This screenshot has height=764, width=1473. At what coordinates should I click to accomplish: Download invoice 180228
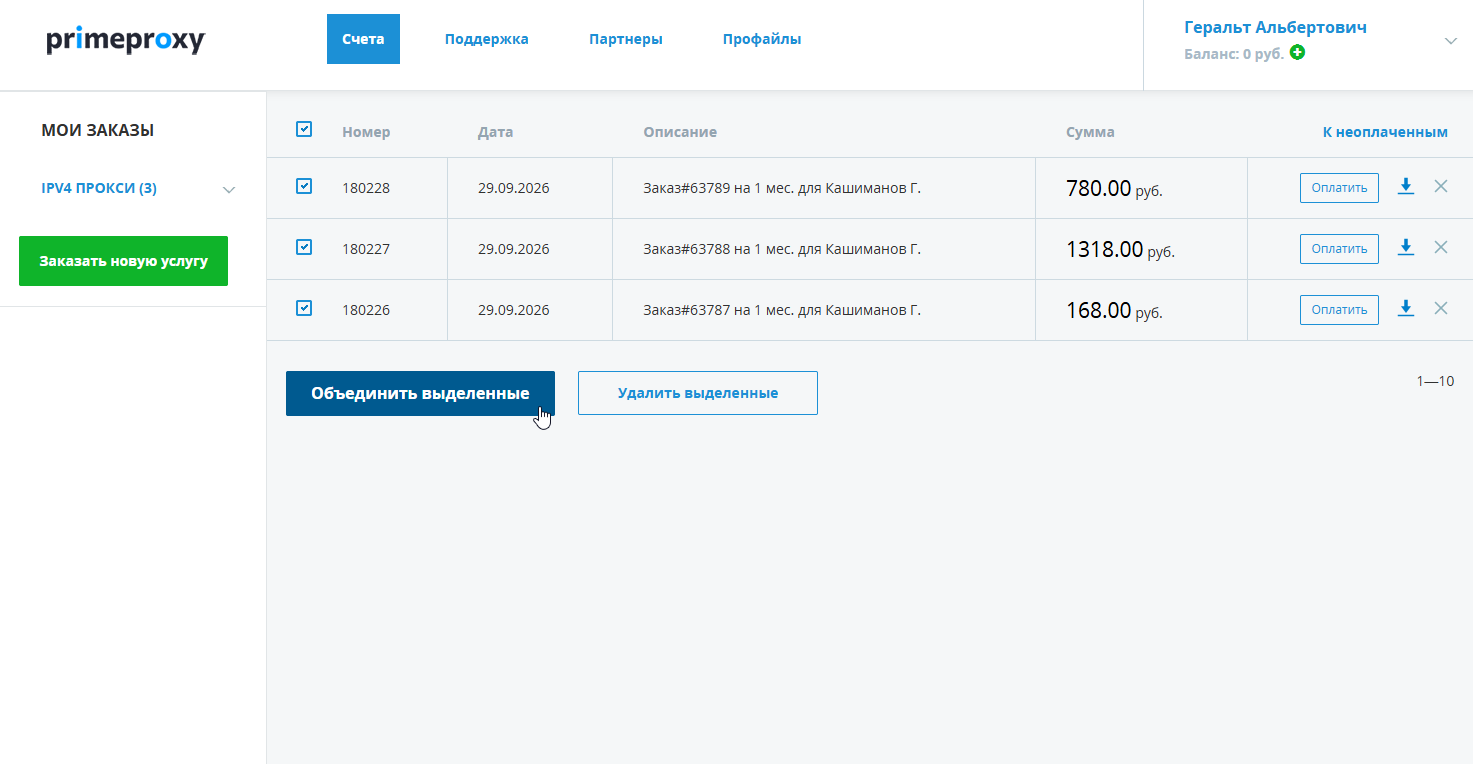pos(1406,187)
